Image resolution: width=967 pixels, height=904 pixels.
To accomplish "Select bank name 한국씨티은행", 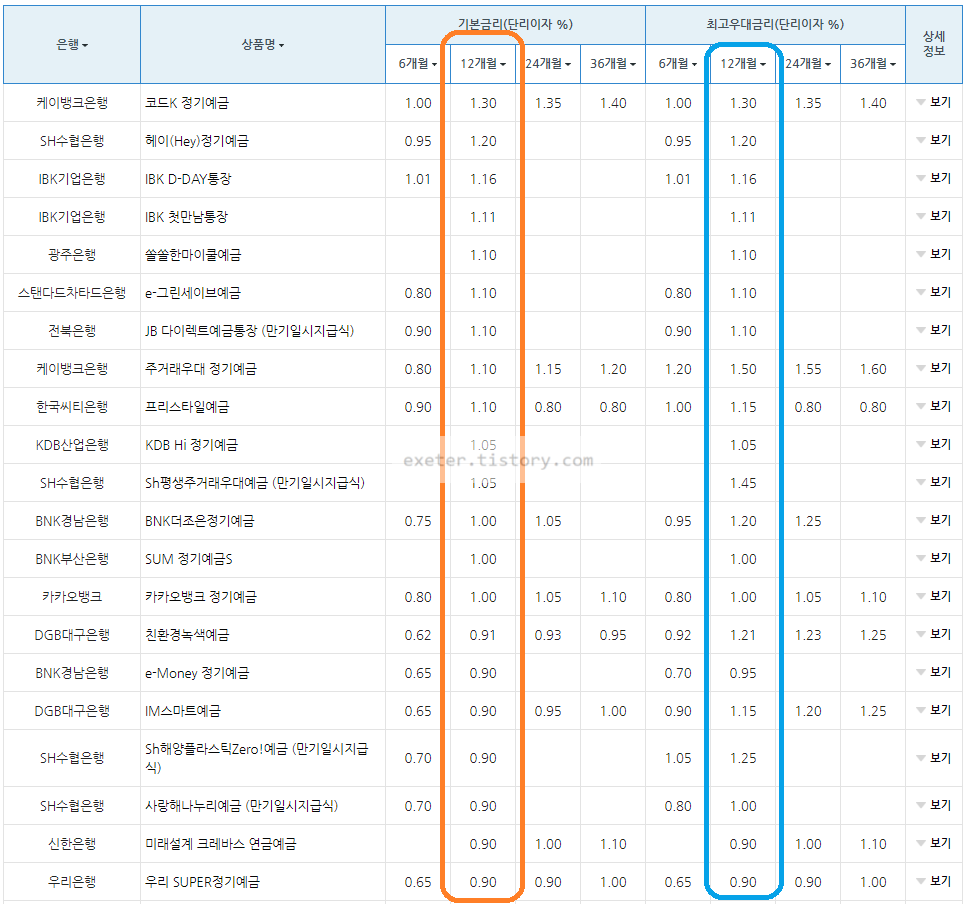I will coord(72,407).
